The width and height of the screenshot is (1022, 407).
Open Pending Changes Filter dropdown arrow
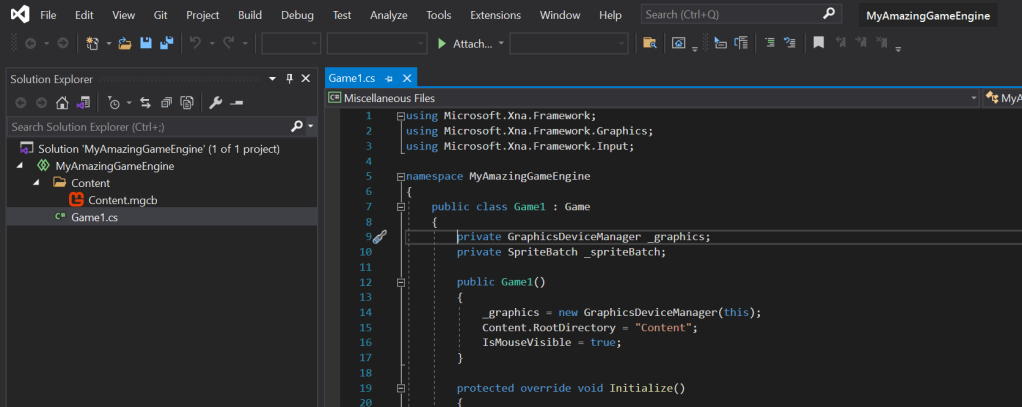(x=129, y=103)
